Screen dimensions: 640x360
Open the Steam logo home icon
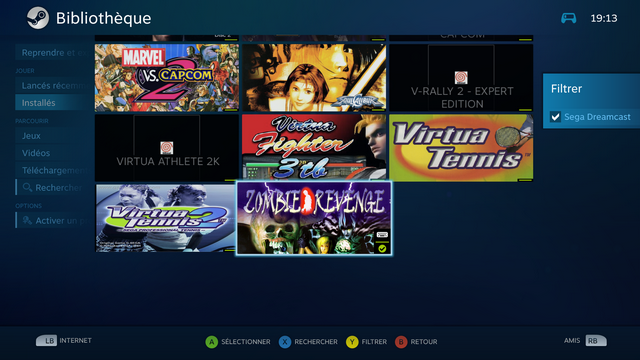click(x=38, y=18)
